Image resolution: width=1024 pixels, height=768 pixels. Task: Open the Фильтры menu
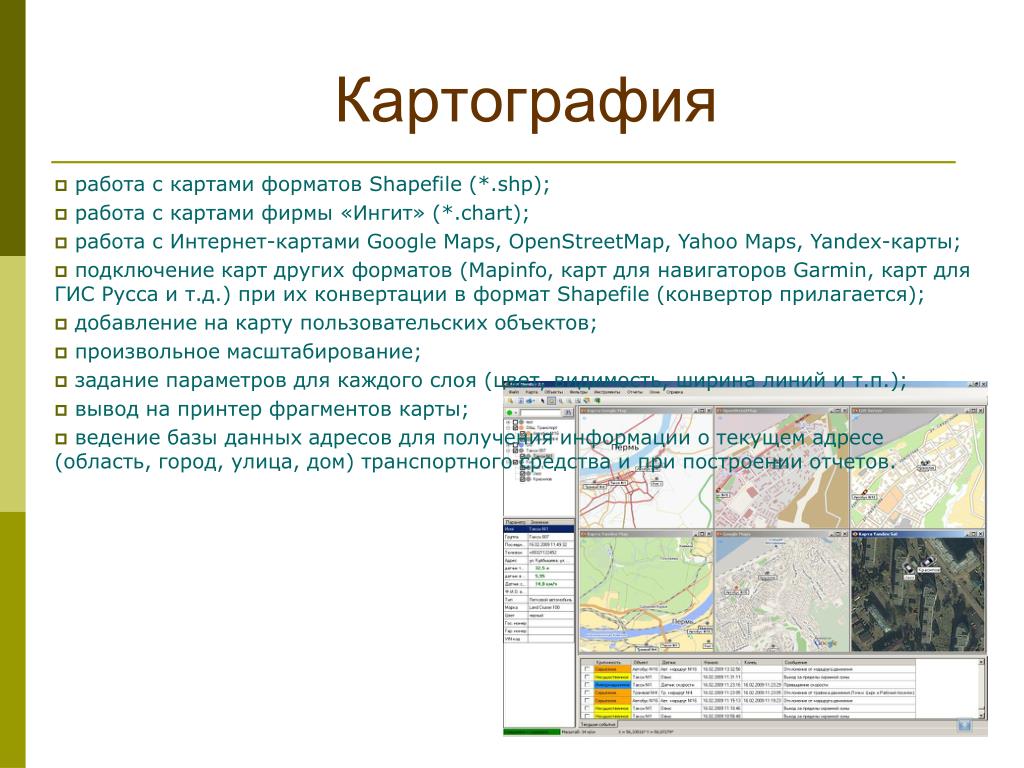pos(579,392)
